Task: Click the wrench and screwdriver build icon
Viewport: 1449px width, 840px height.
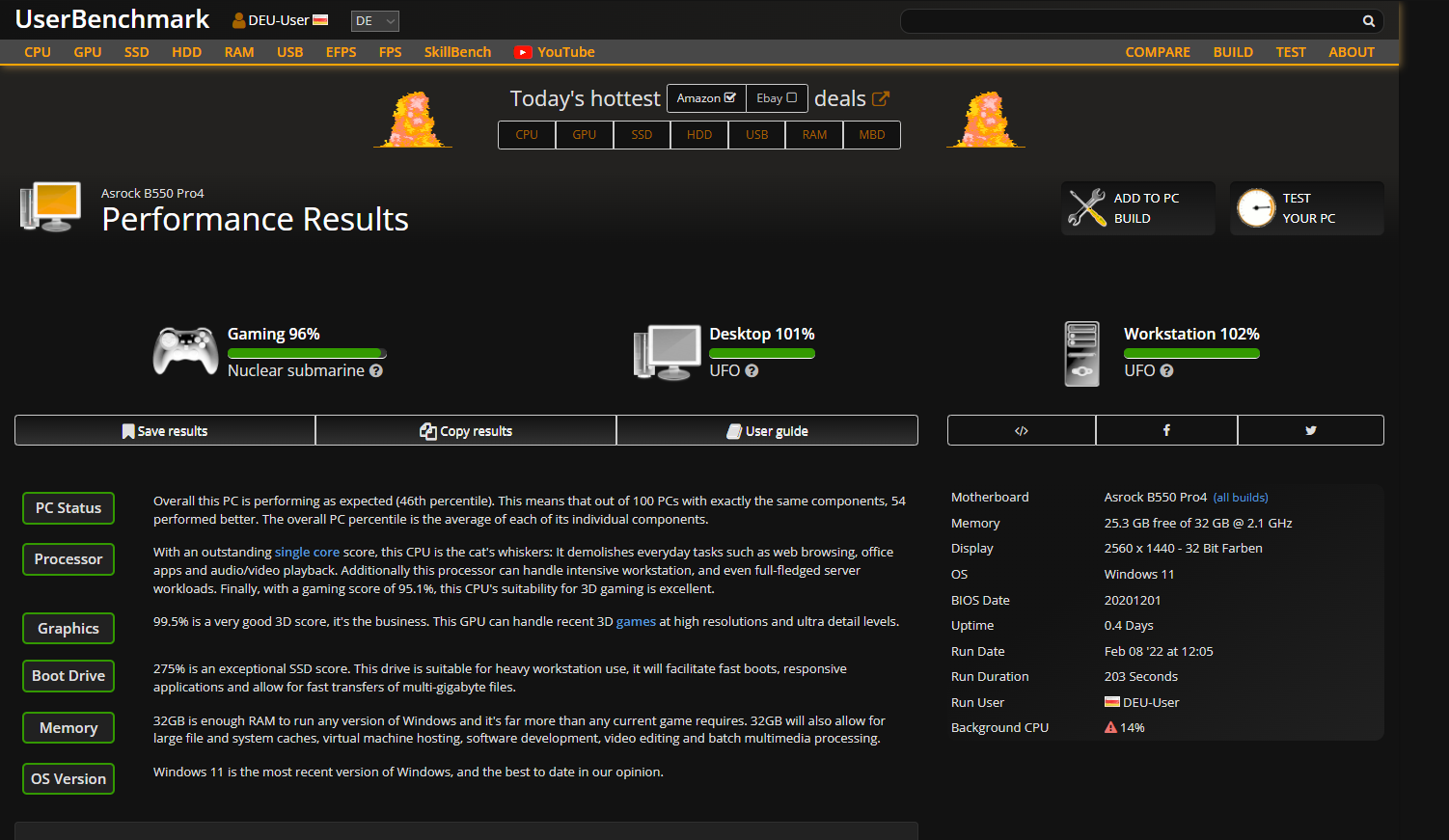Action: coord(1087,207)
